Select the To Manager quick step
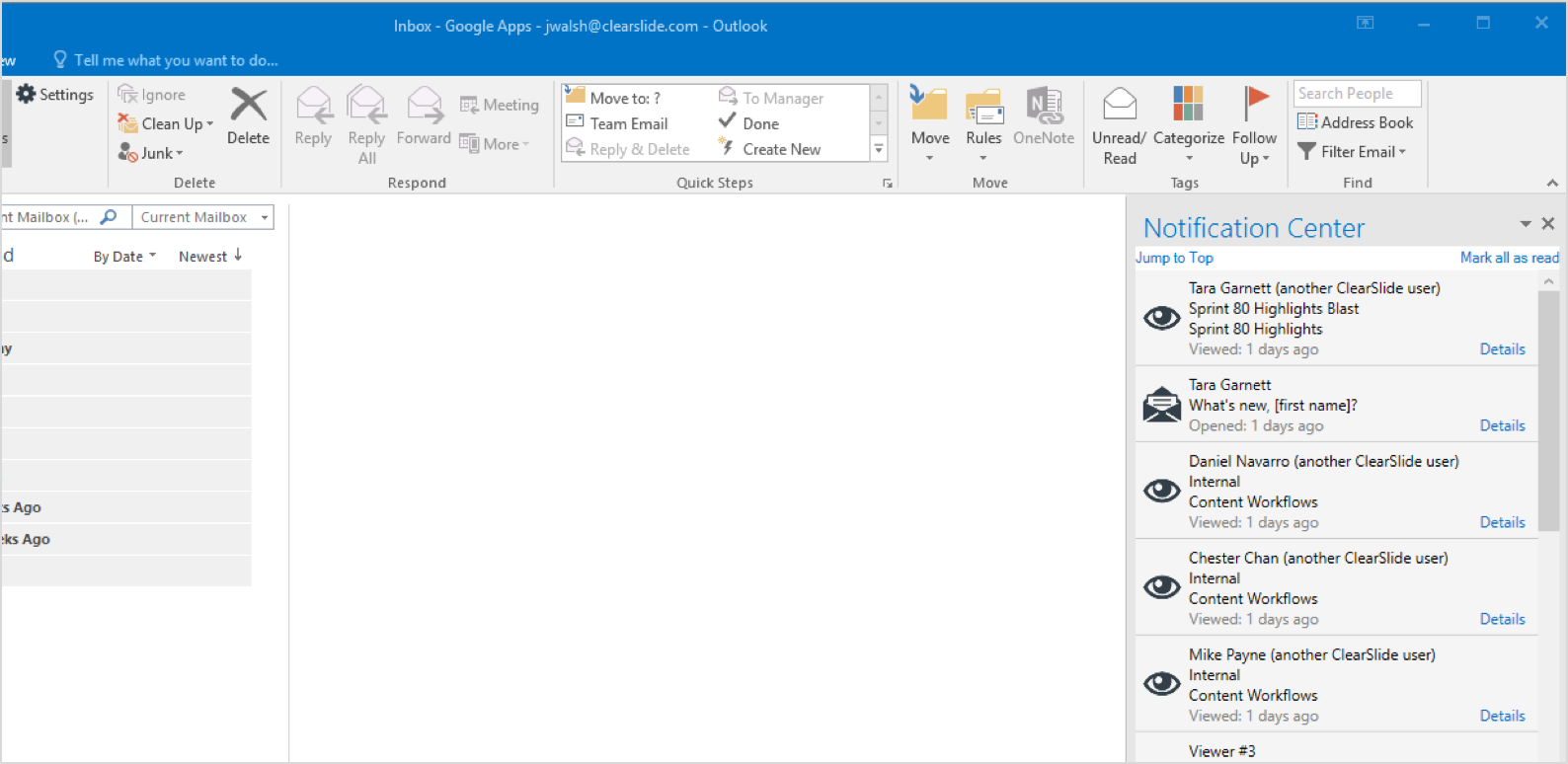 click(771, 98)
